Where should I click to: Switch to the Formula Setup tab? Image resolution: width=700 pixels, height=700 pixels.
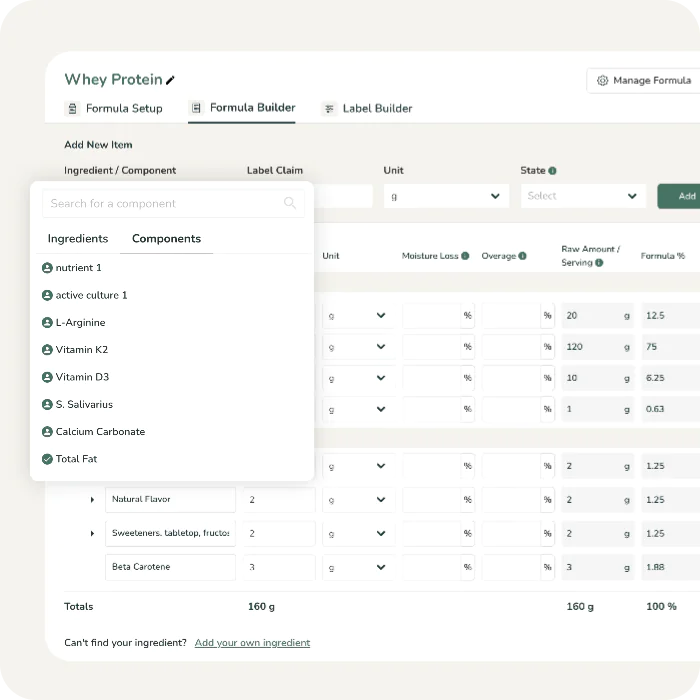pyautogui.click(x=113, y=108)
